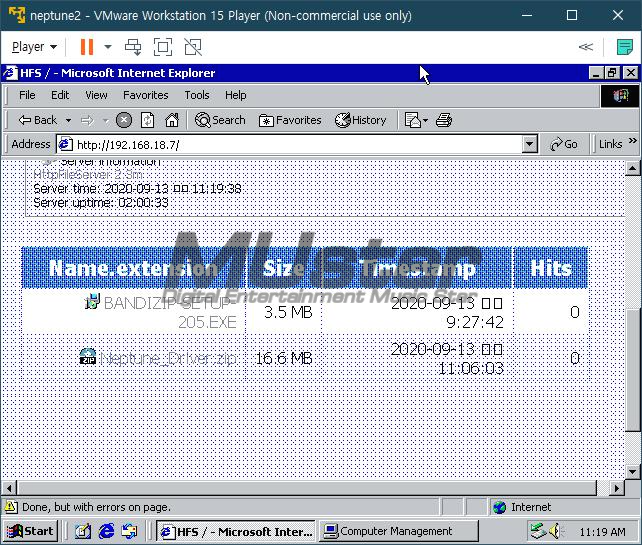
Task: Sort files by Timestamp column
Action: (418, 269)
